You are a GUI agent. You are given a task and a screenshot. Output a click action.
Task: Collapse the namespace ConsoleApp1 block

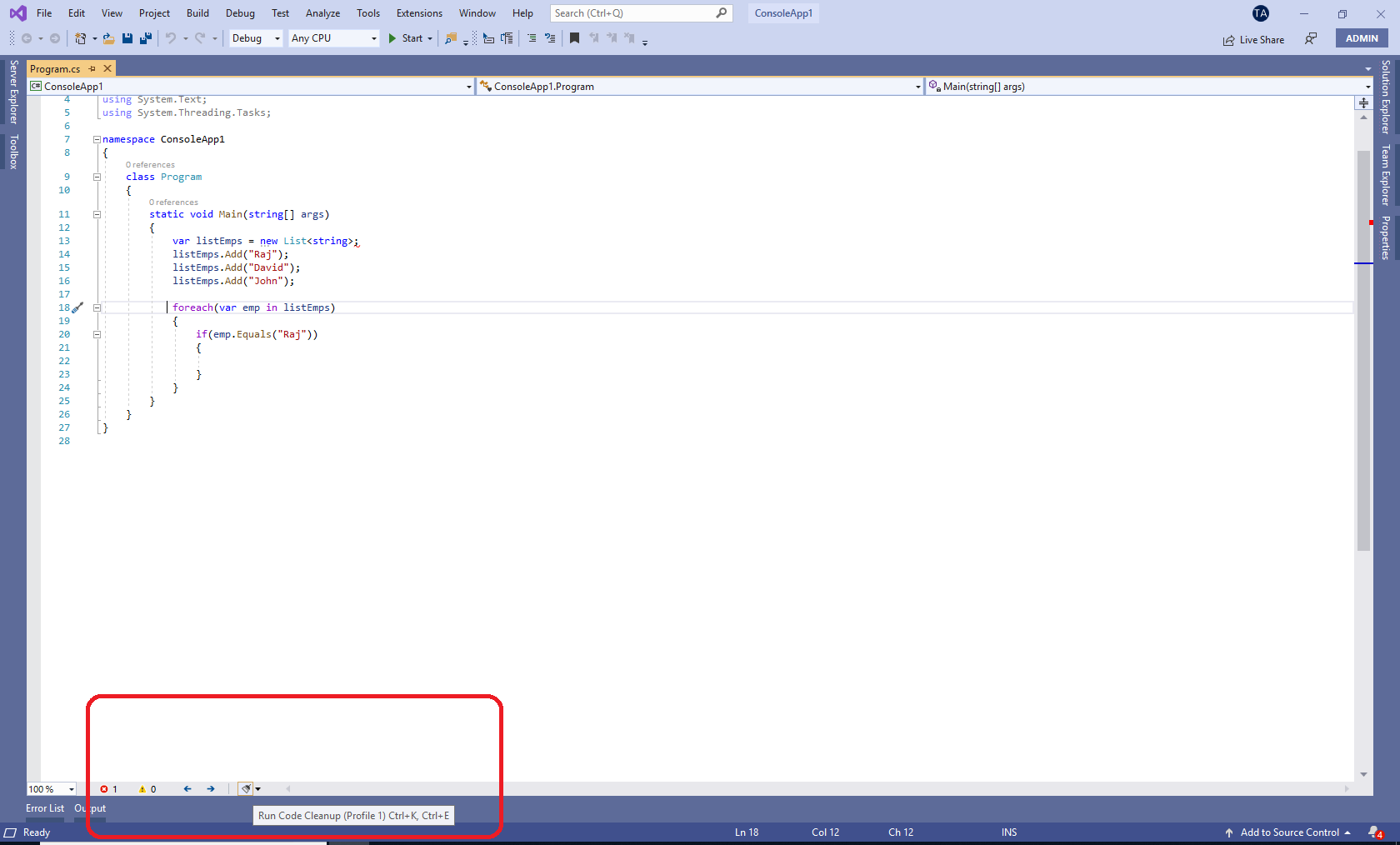point(97,139)
